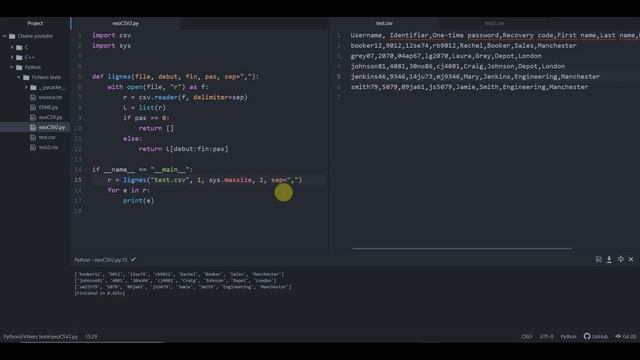Expand the C++ folder chevron
This screenshot has height=360, width=640.
(x=12, y=58)
